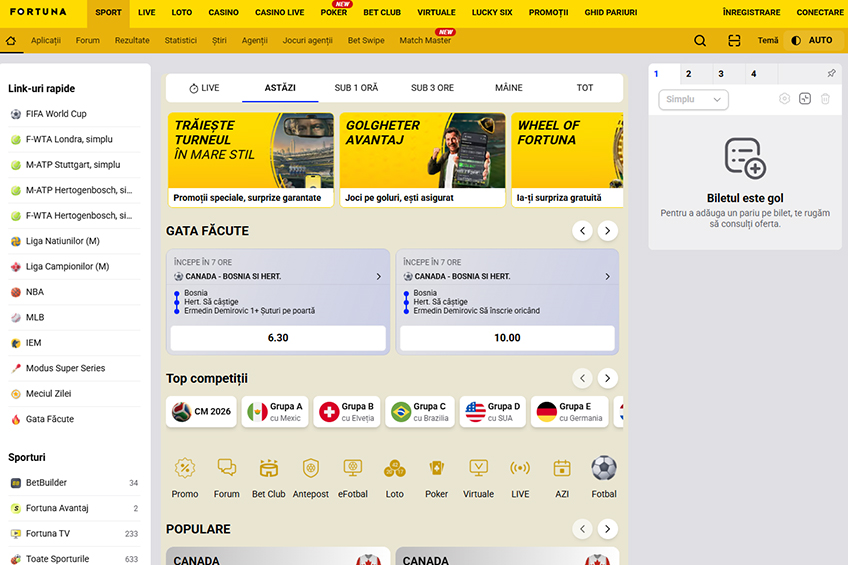This screenshot has width=848, height=565.
Task: Go to previous Gata Făcute cards
Action: pyautogui.click(x=582, y=231)
